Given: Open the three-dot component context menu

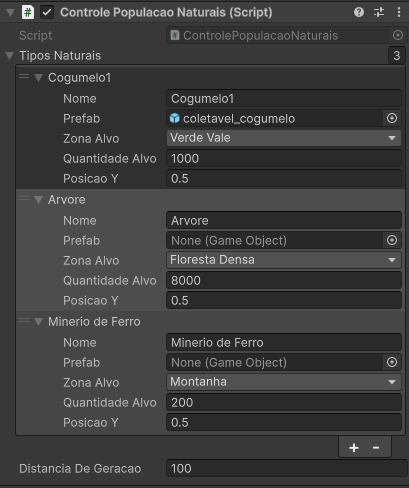Looking at the screenshot, I should click(399, 12).
